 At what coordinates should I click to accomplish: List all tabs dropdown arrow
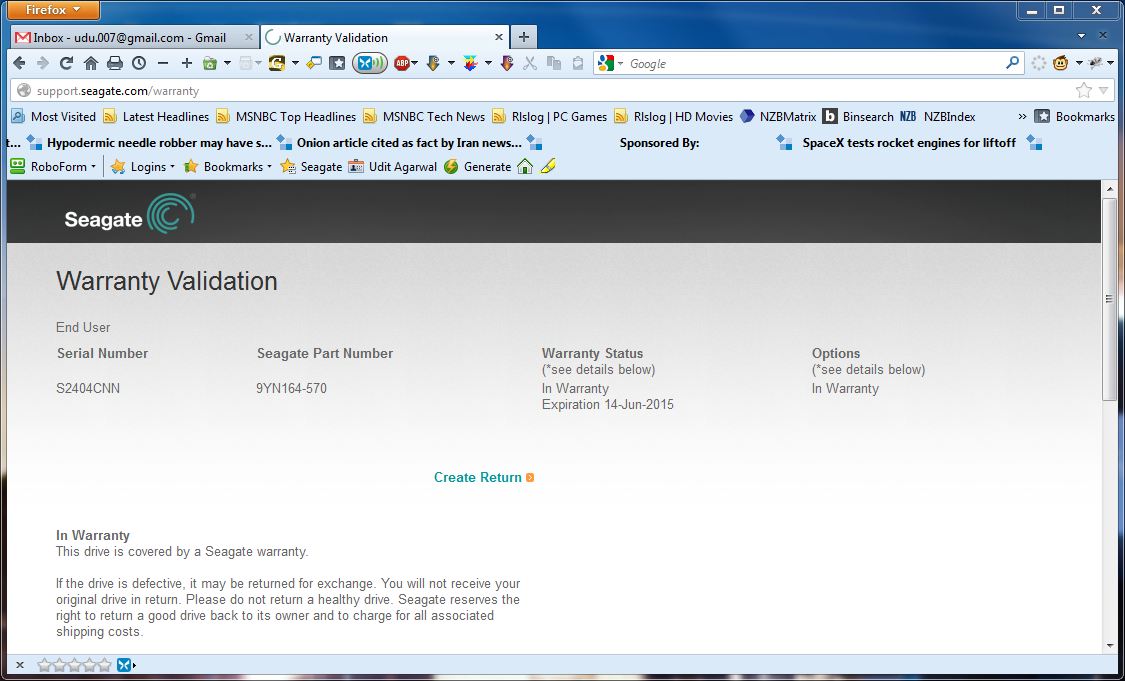tap(1081, 36)
